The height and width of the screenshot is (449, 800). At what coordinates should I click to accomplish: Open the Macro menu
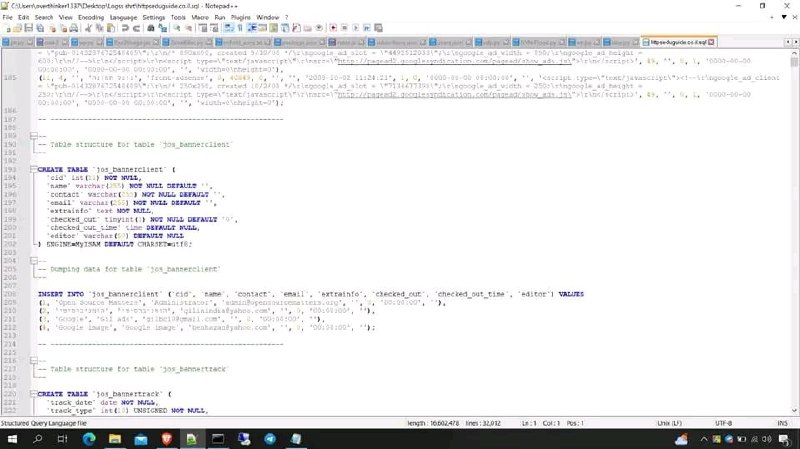tap(200, 17)
